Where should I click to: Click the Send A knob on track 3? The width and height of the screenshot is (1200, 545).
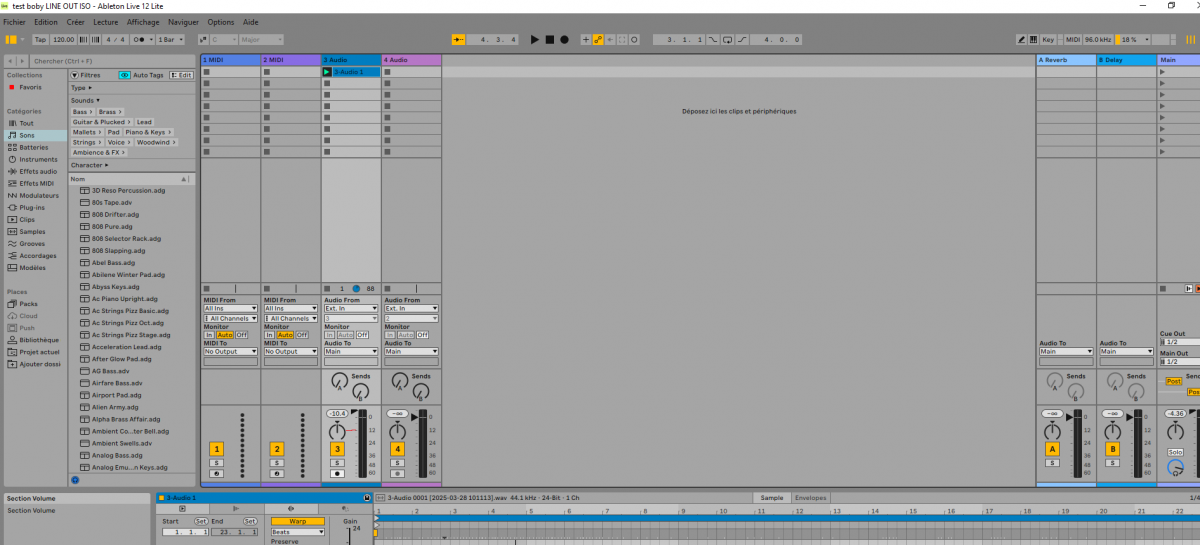coord(338,381)
